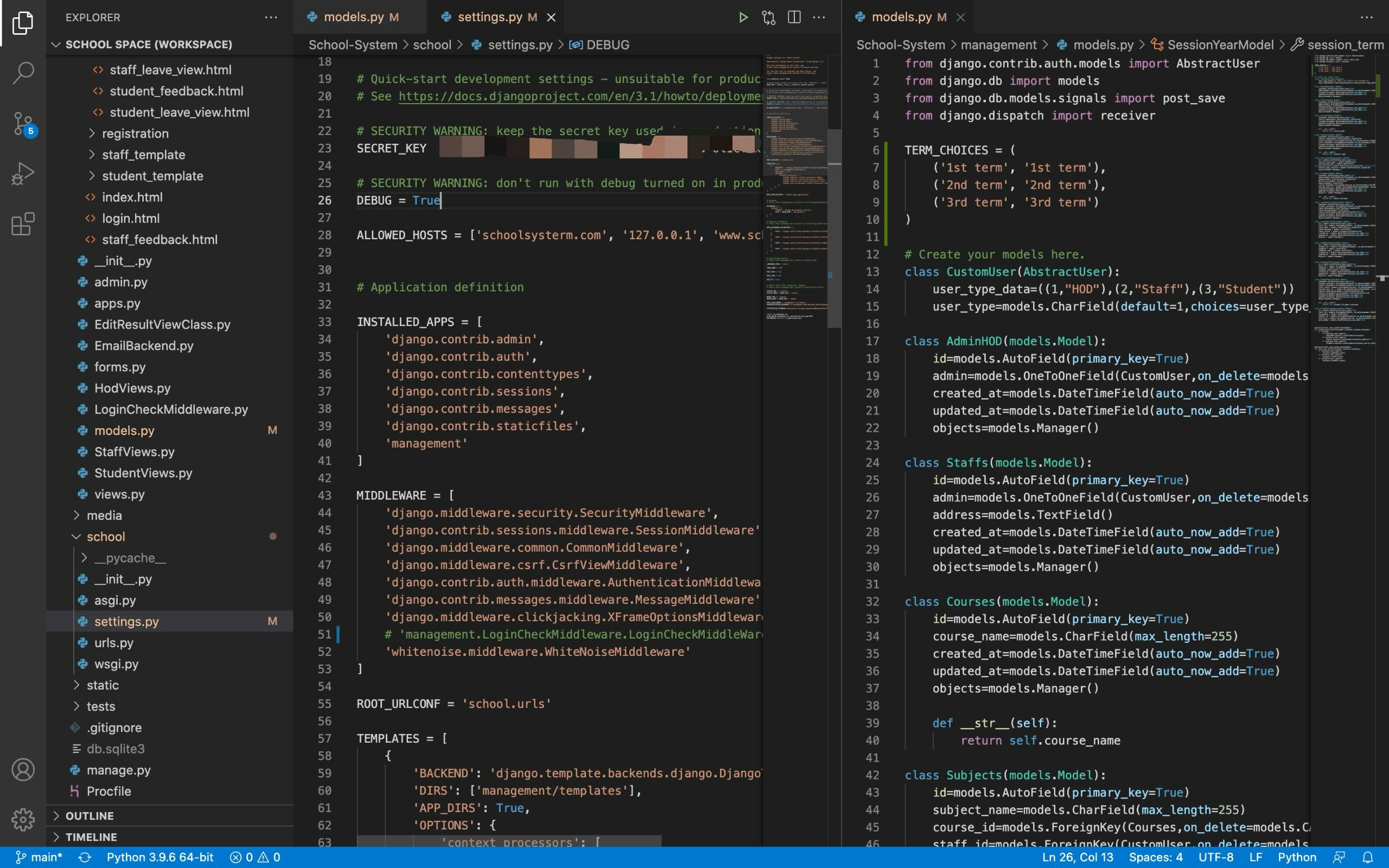
Task: Close the settings.py tab
Action: point(551,17)
